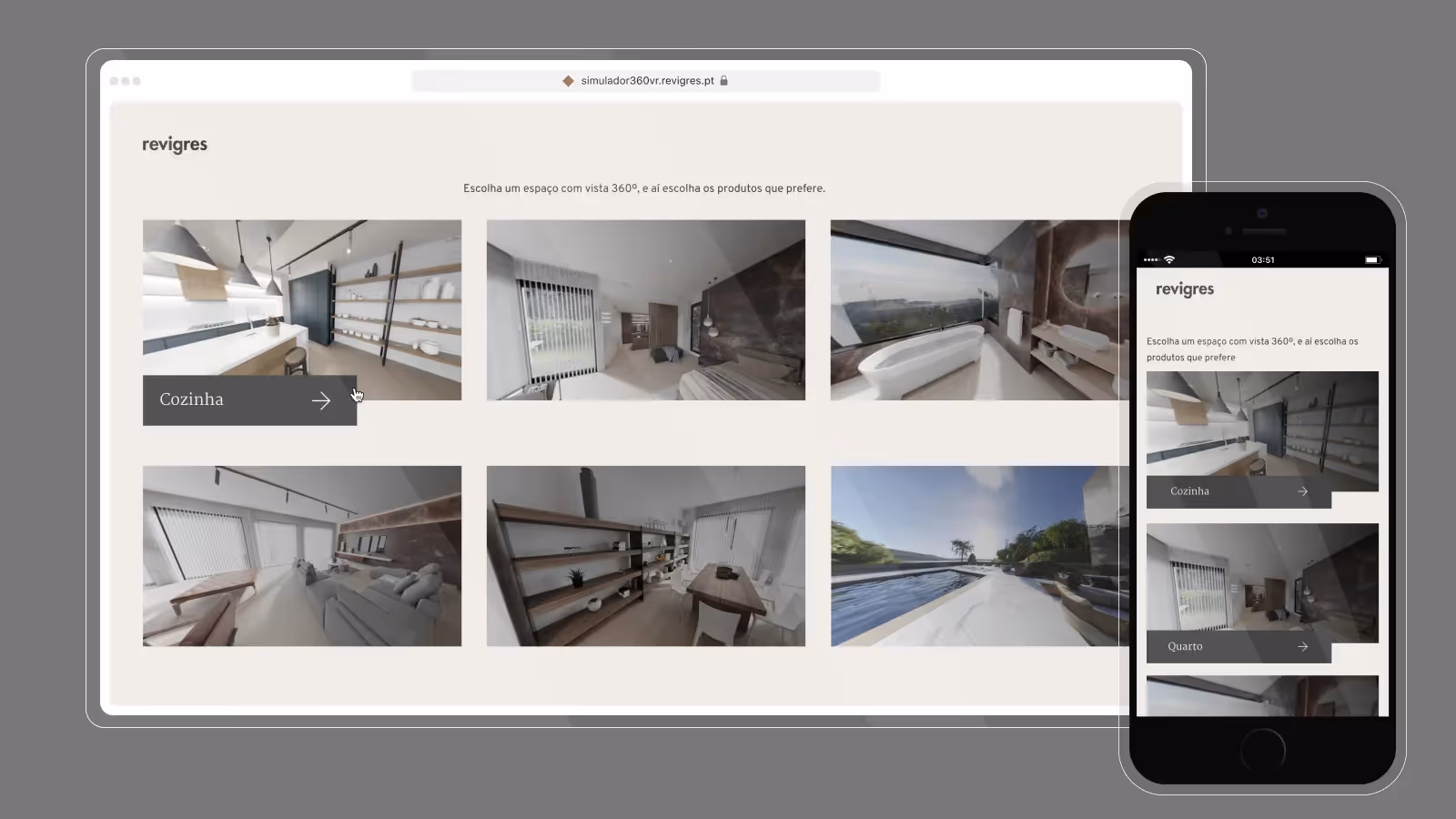Click the signal strength dots on the phone
Screen dimensions: 1456x819
pos(1151,260)
